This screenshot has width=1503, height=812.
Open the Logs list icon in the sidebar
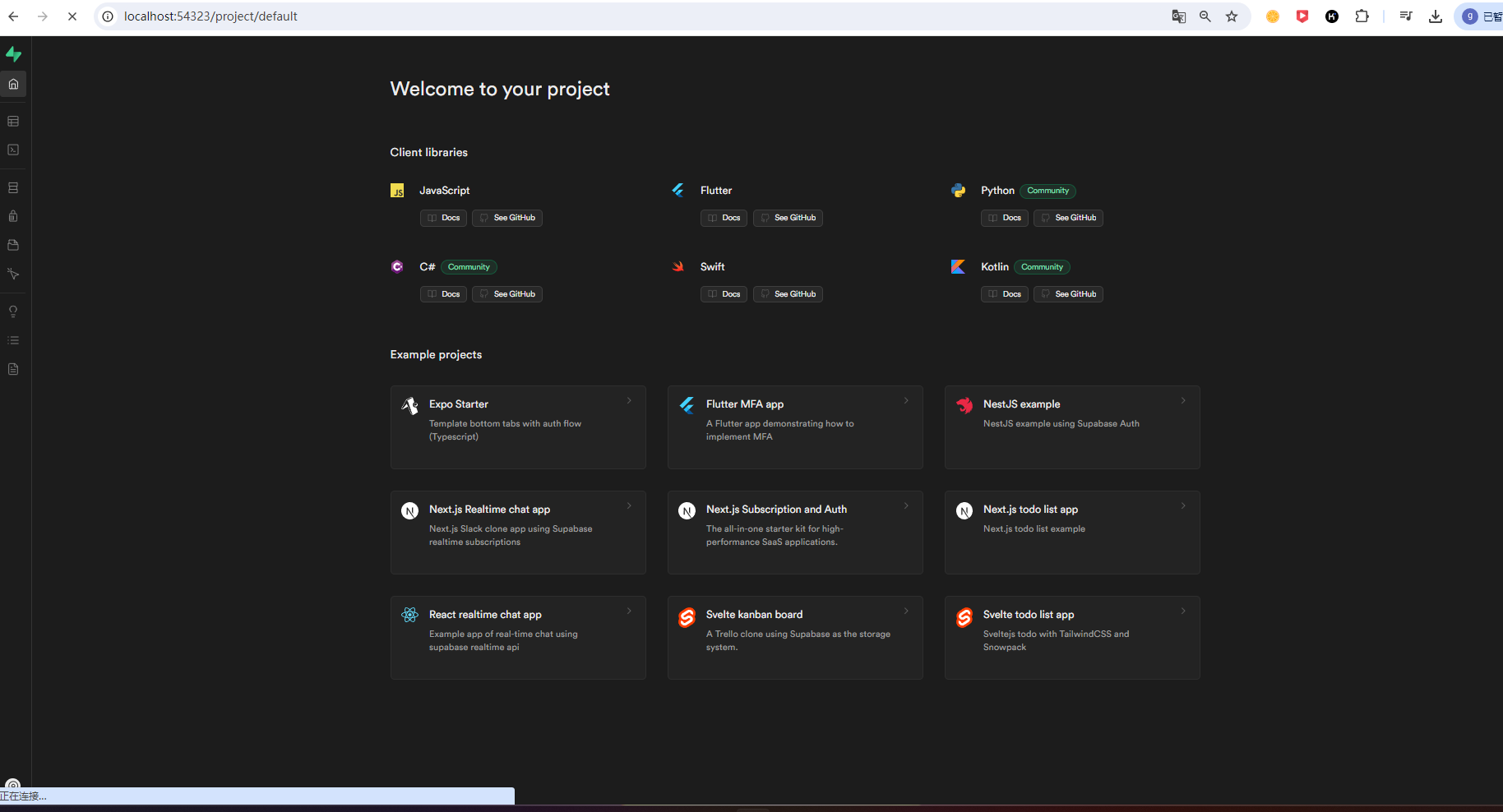tap(13, 340)
